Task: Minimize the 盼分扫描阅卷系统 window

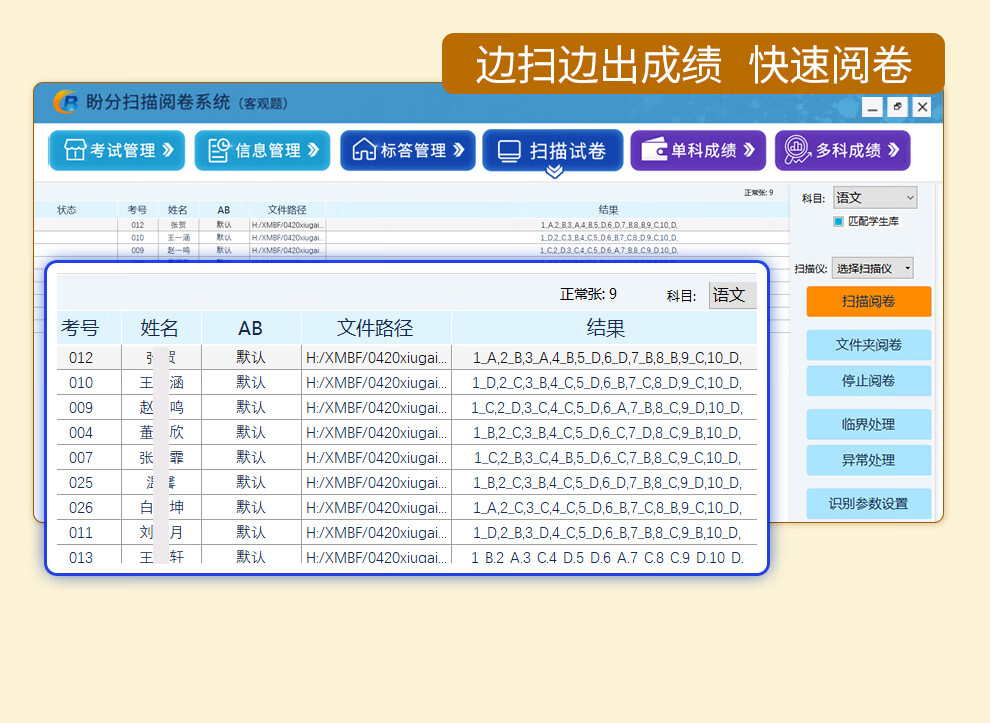Action: [x=872, y=107]
